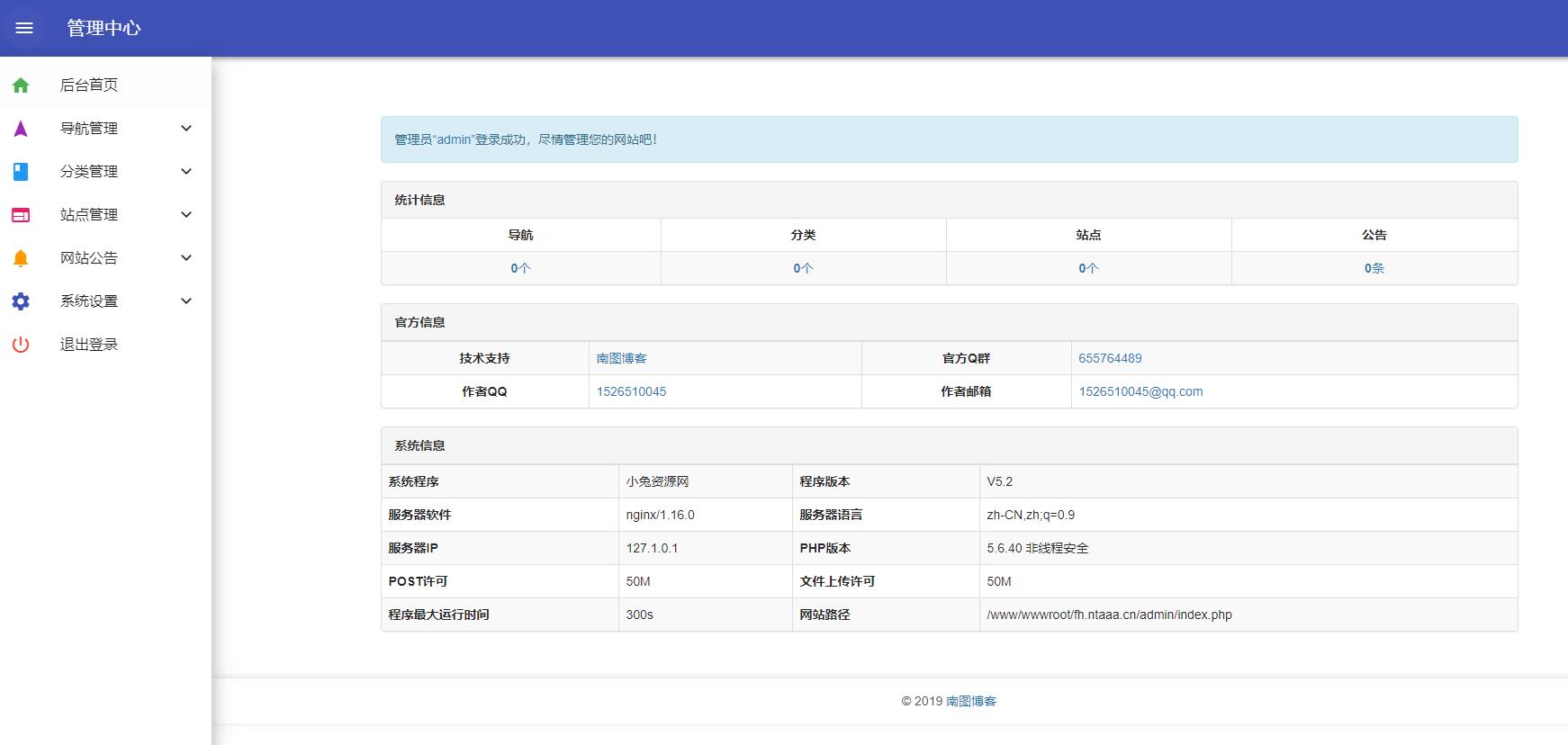Open the 后台首页 menu item
Screen dimensions: 1568x745
tap(89, 85)
